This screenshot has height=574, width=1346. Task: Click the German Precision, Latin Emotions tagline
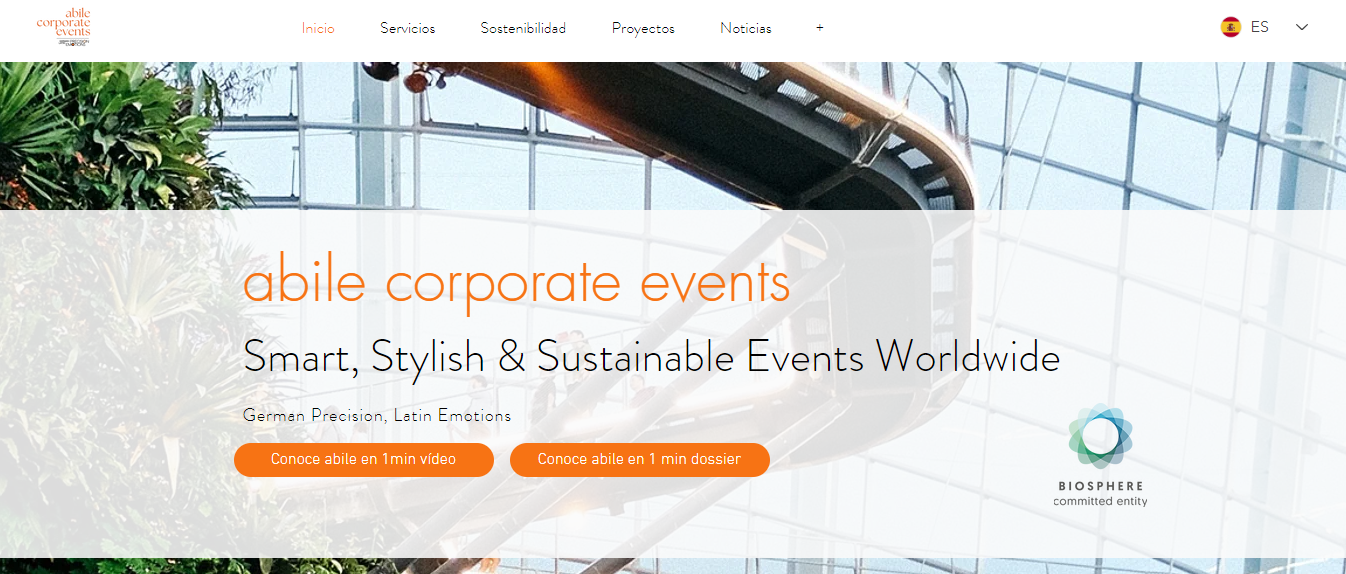(377, 416)
